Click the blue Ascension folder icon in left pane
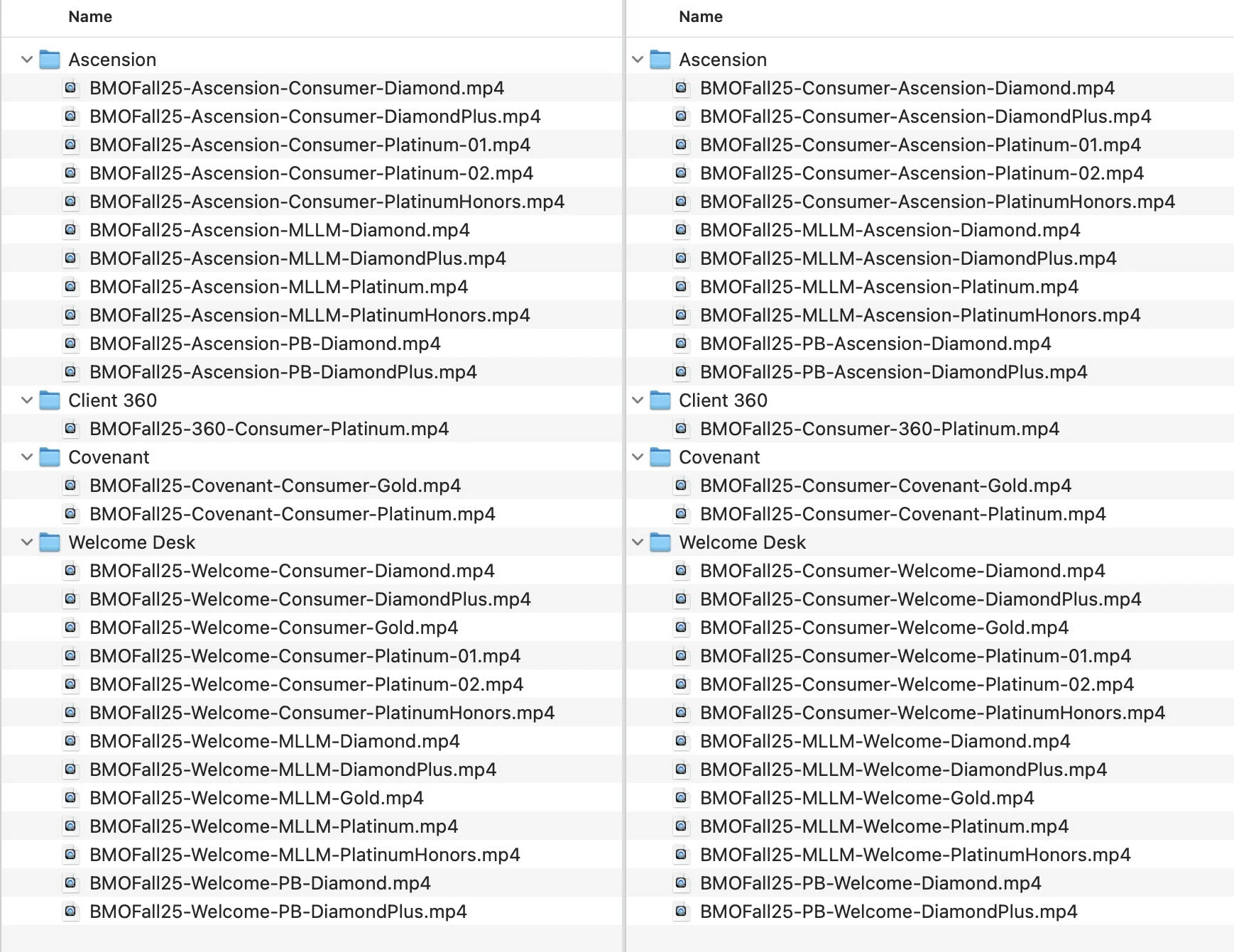The height and width of the screenshot is (952, 1234). click(50, 59)
